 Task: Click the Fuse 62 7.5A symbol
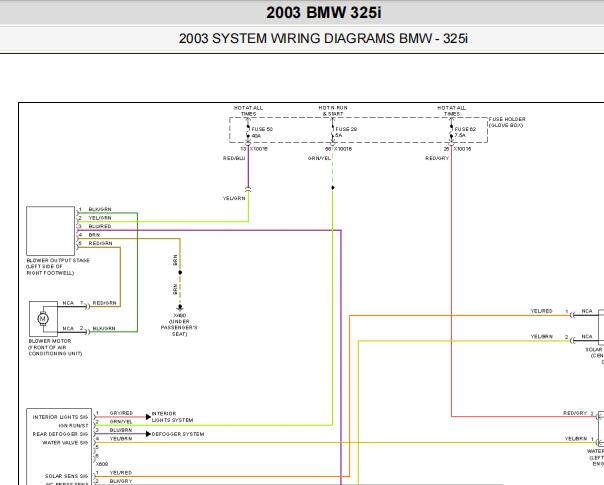[451, 131]
